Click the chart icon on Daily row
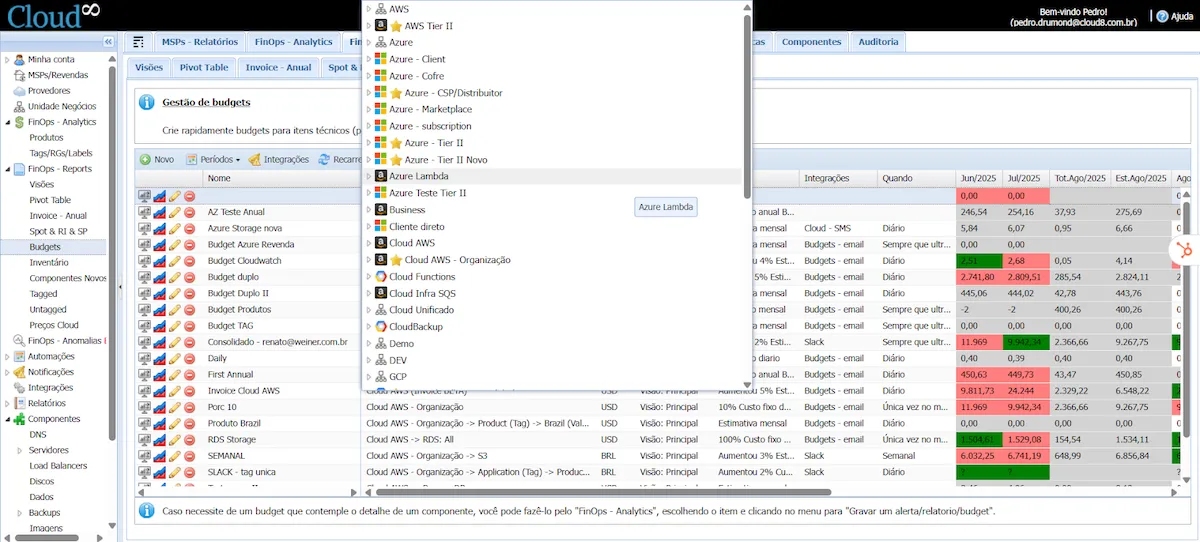 pos(160,358)
